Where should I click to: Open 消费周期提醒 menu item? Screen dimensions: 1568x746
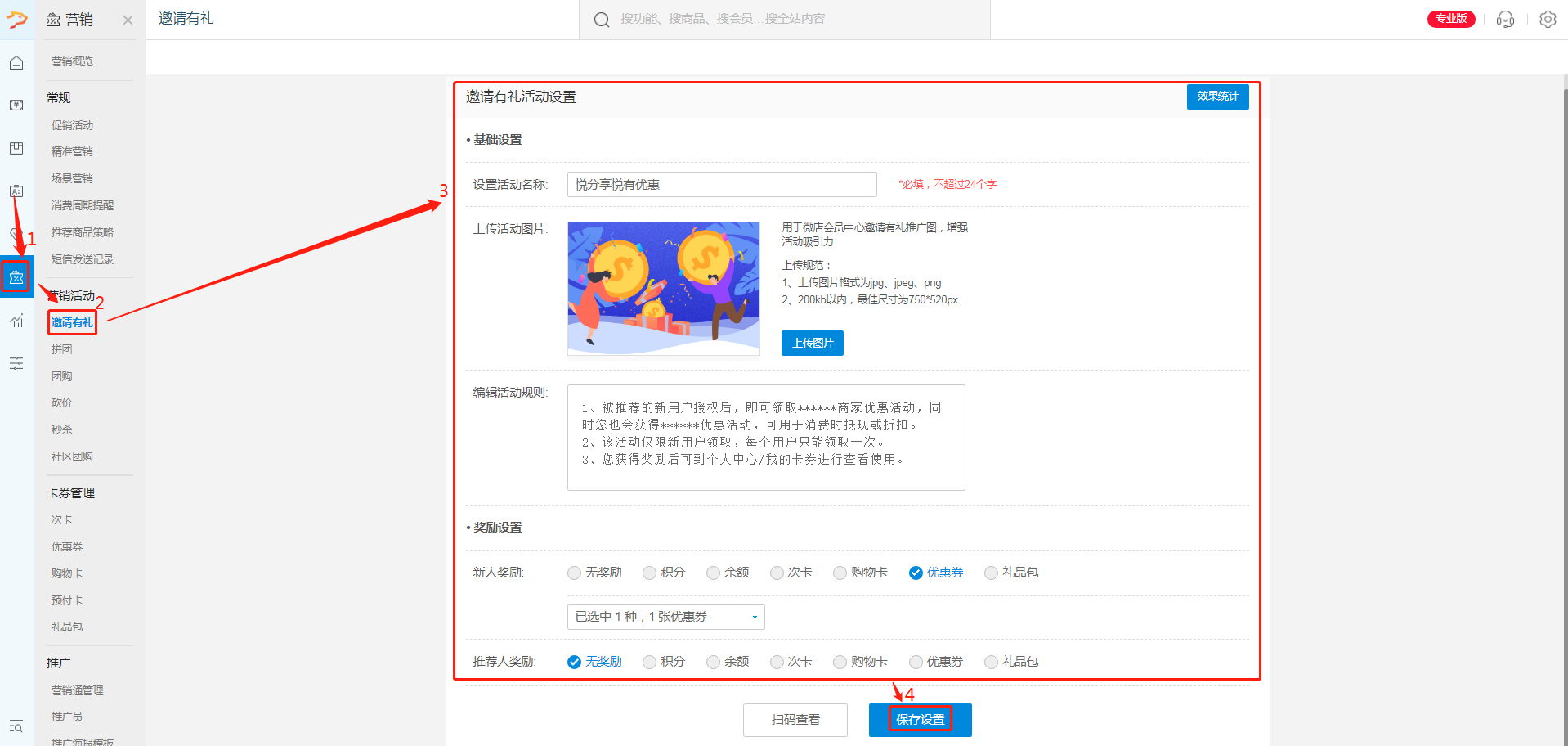pos(83,205)
